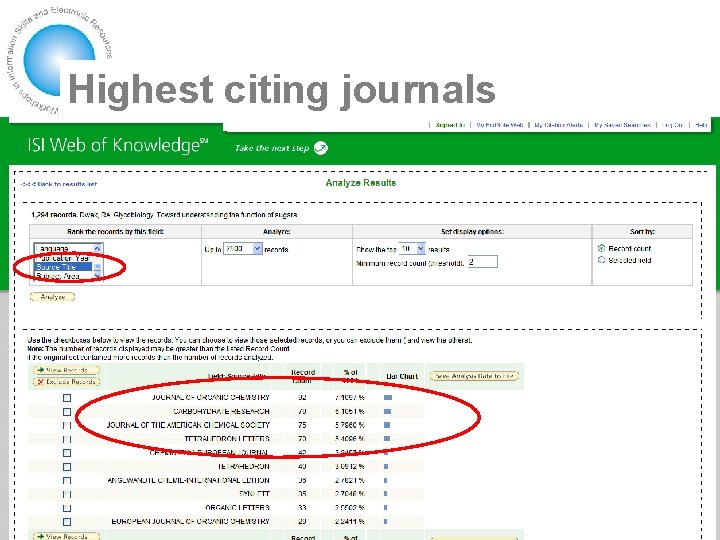This screenshot has height=540, width=720.
Task: Check Journal of Organic Chemistry row checkbox
Action: (x=67, y=398)
